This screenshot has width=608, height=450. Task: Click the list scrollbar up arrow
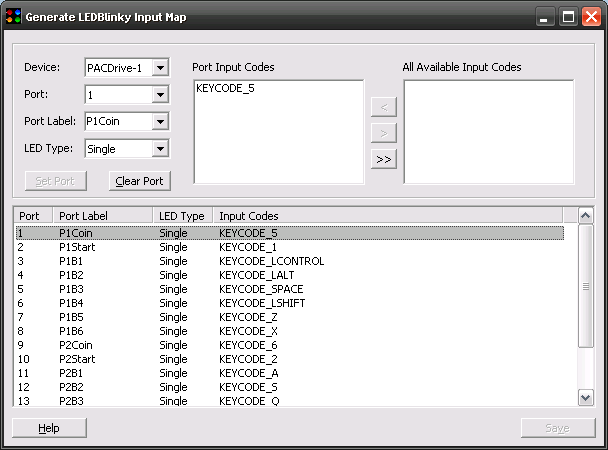click(x=586, y=216)
